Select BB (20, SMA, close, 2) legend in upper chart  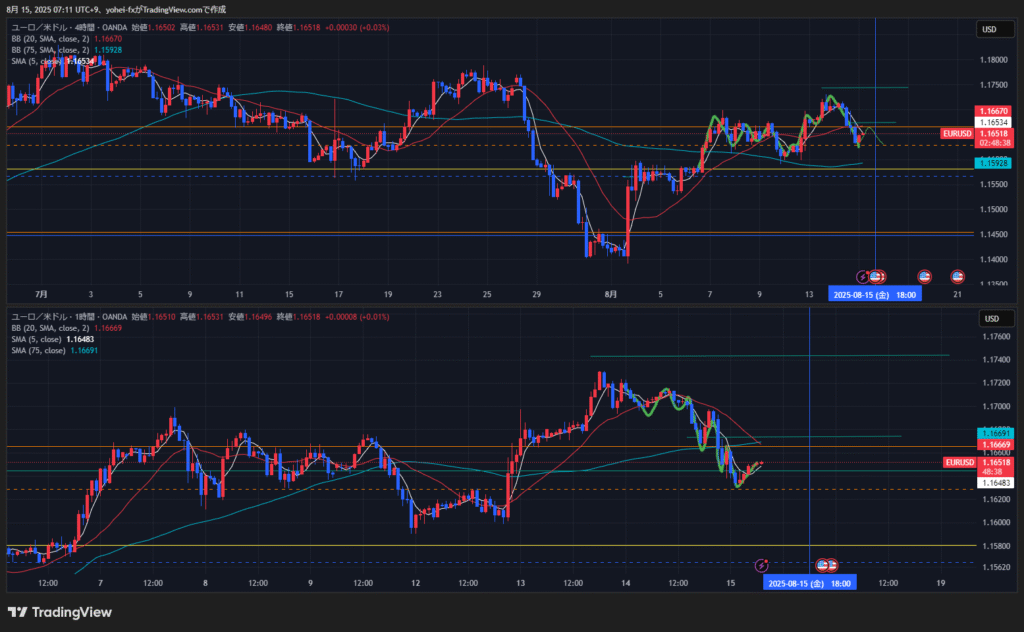(x=50, y=39)
